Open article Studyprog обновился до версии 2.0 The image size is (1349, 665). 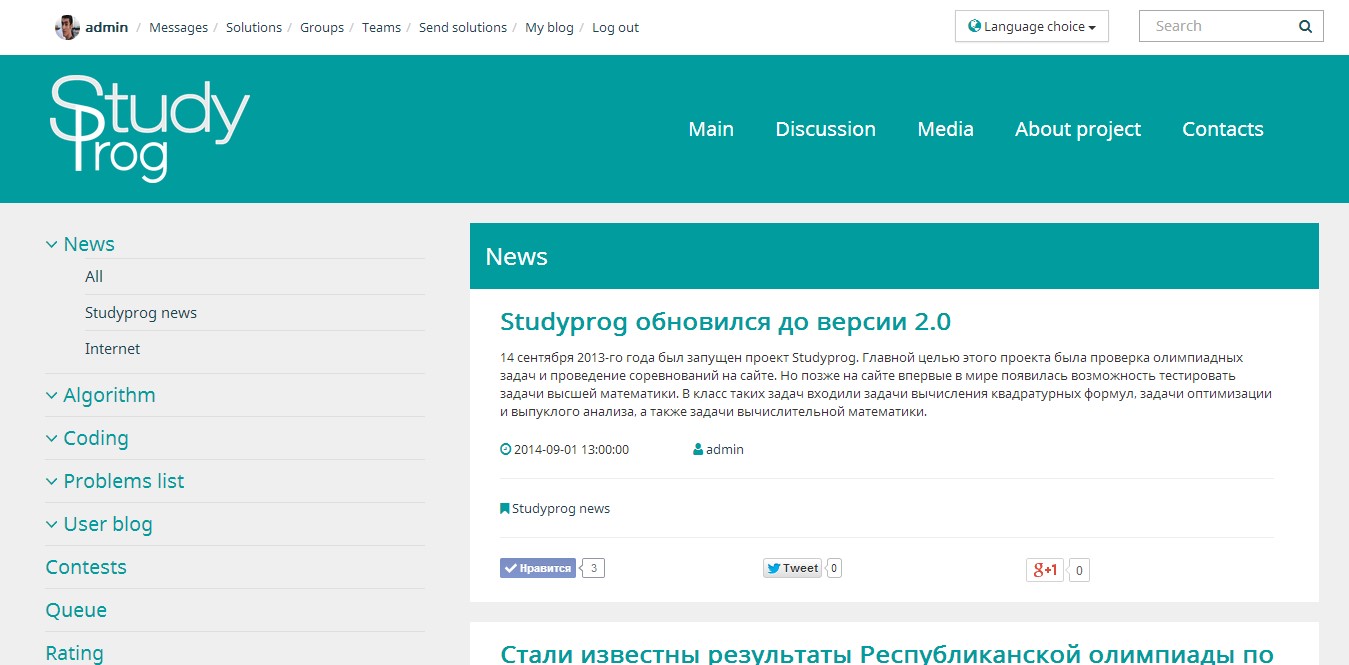tap(725, 322)
